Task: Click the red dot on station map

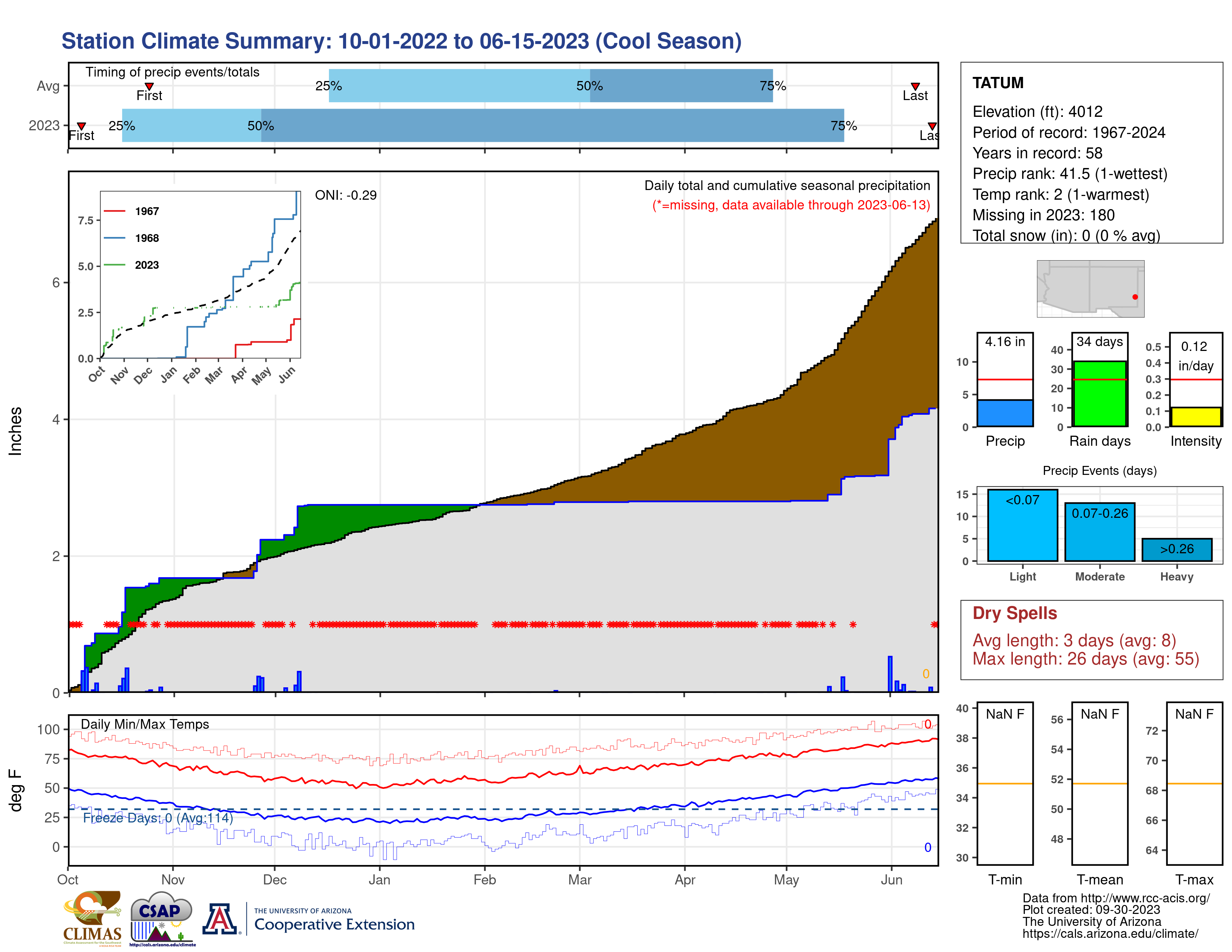Action: 1135,297
